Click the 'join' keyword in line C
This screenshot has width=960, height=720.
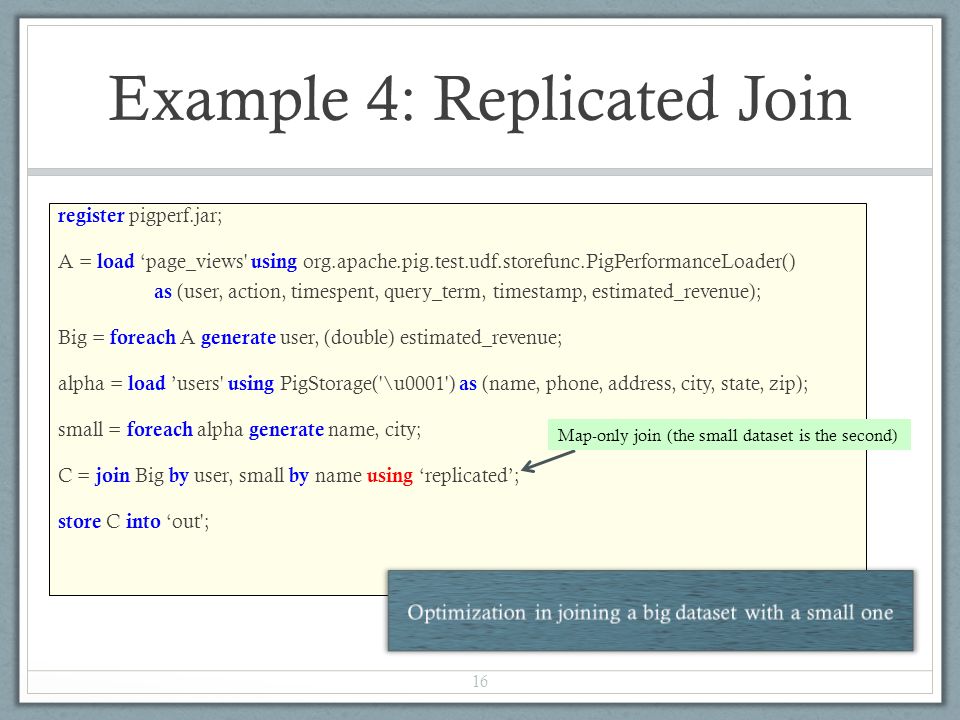point(112,476)
